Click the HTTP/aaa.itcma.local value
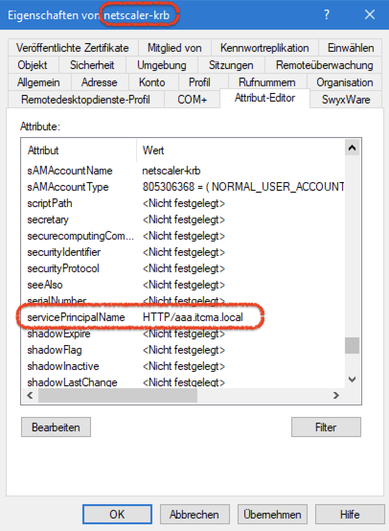389x531 pixels. click(x=193, y=317)
